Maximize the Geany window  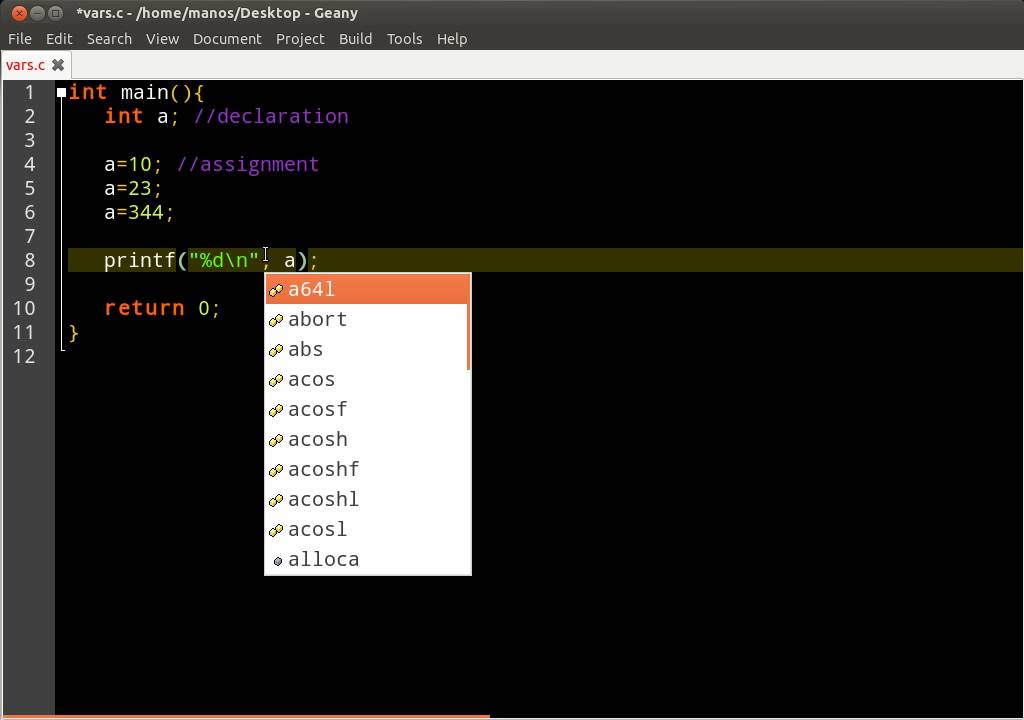56,12
